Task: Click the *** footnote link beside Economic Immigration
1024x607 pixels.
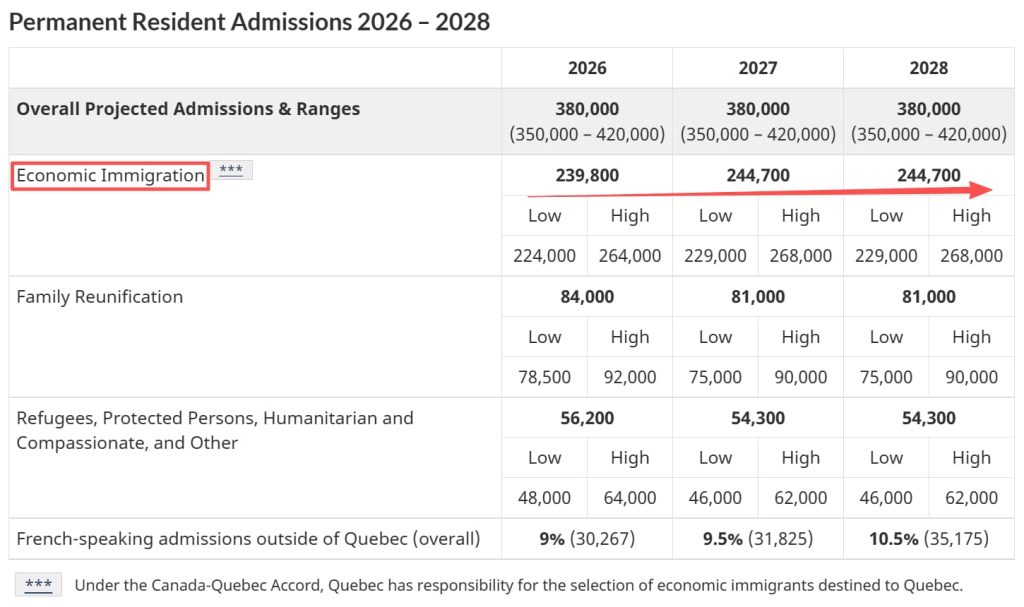Action: tap(231, 170)
